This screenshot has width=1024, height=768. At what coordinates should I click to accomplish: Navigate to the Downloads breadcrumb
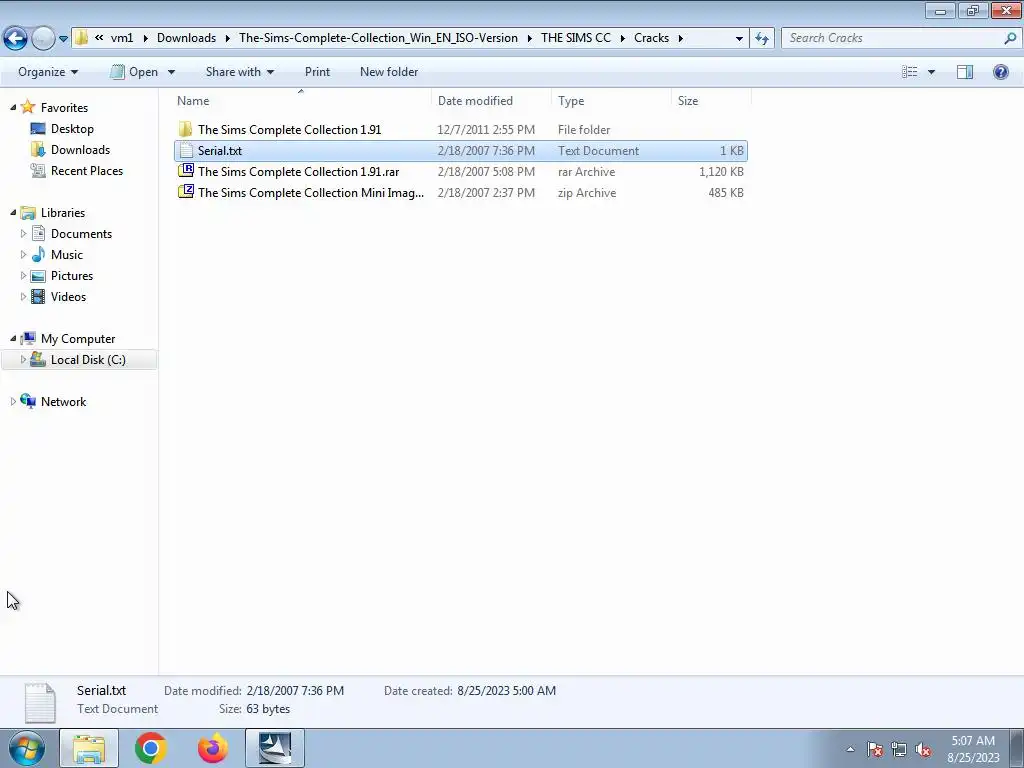tap(186, 38)
